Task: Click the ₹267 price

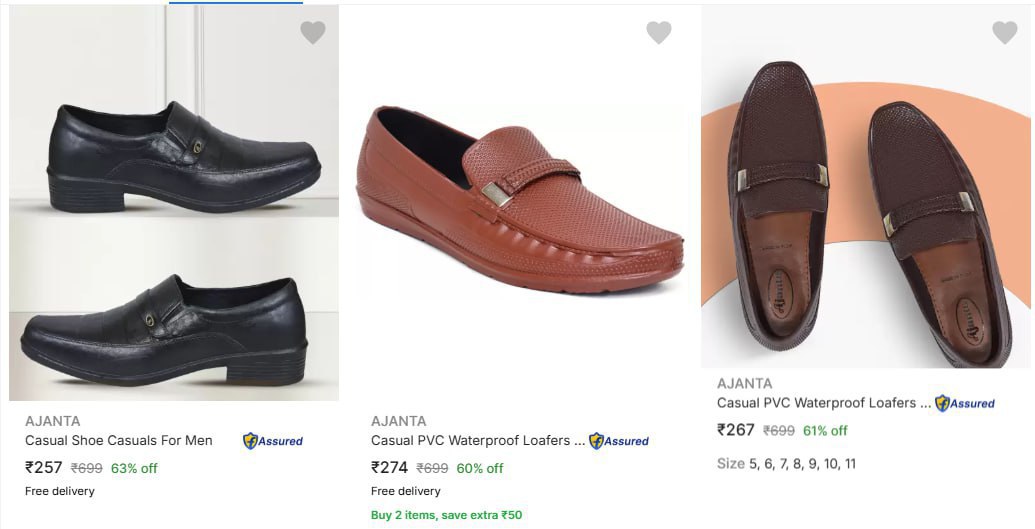Action: (x=736, y=430)
